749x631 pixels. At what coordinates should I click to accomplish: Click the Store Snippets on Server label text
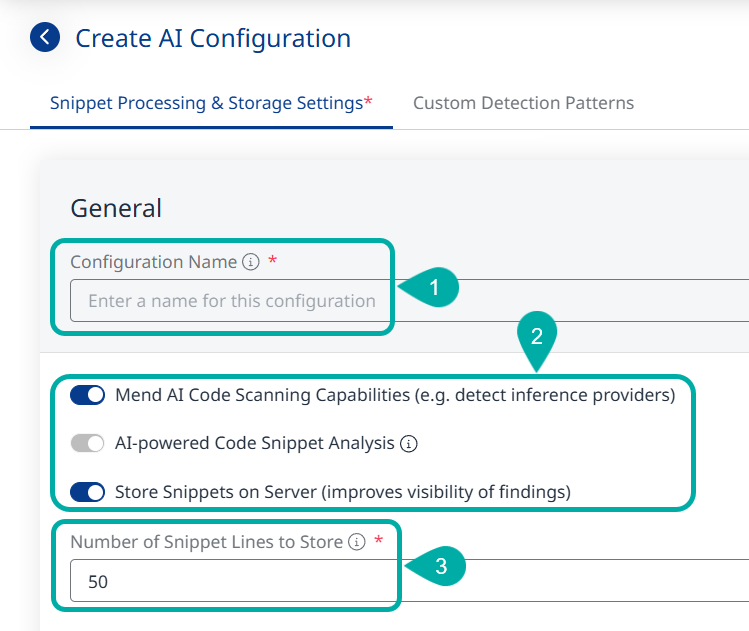342,491
